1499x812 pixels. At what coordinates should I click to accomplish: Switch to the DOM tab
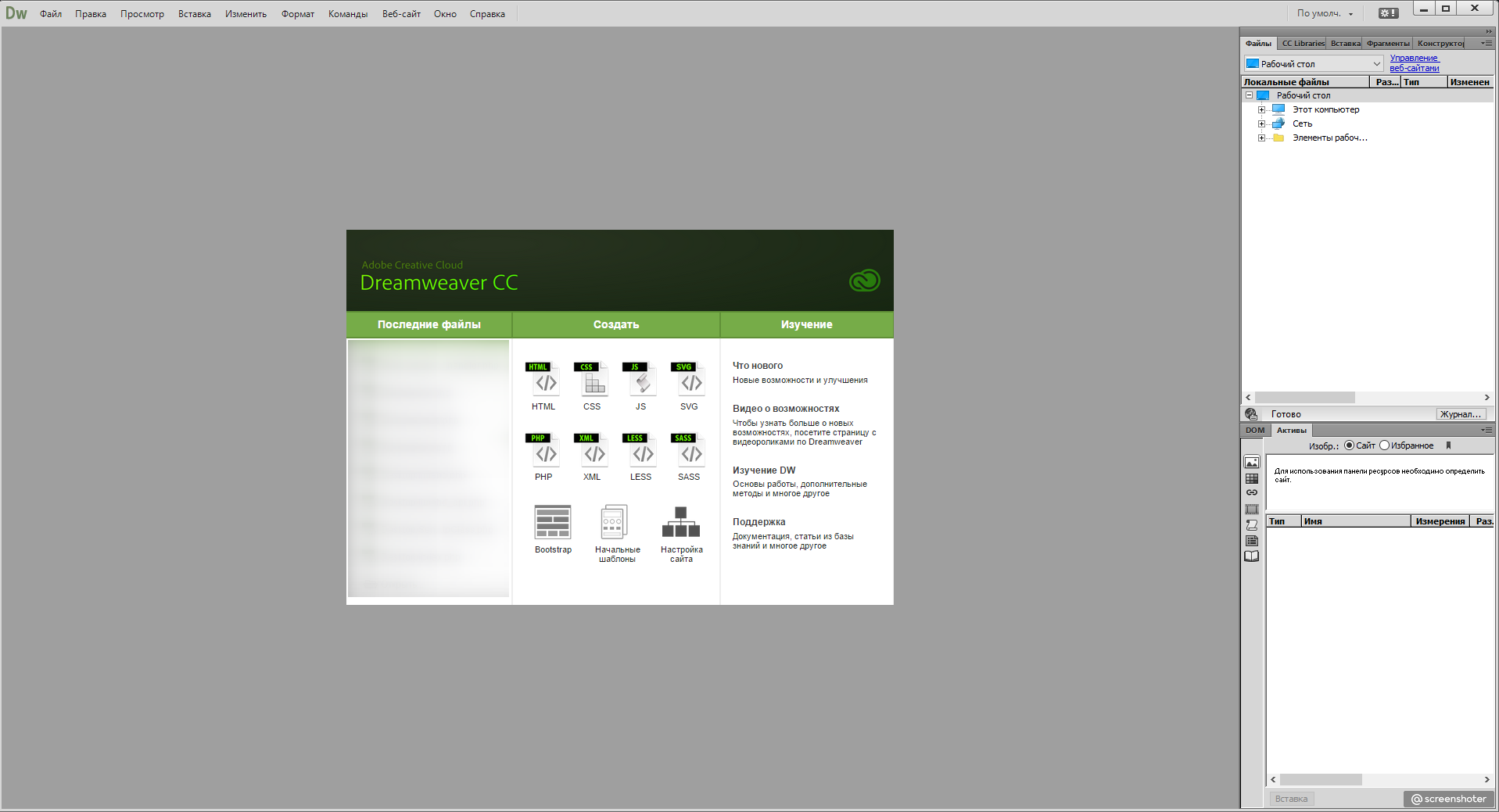point(1255,430)
